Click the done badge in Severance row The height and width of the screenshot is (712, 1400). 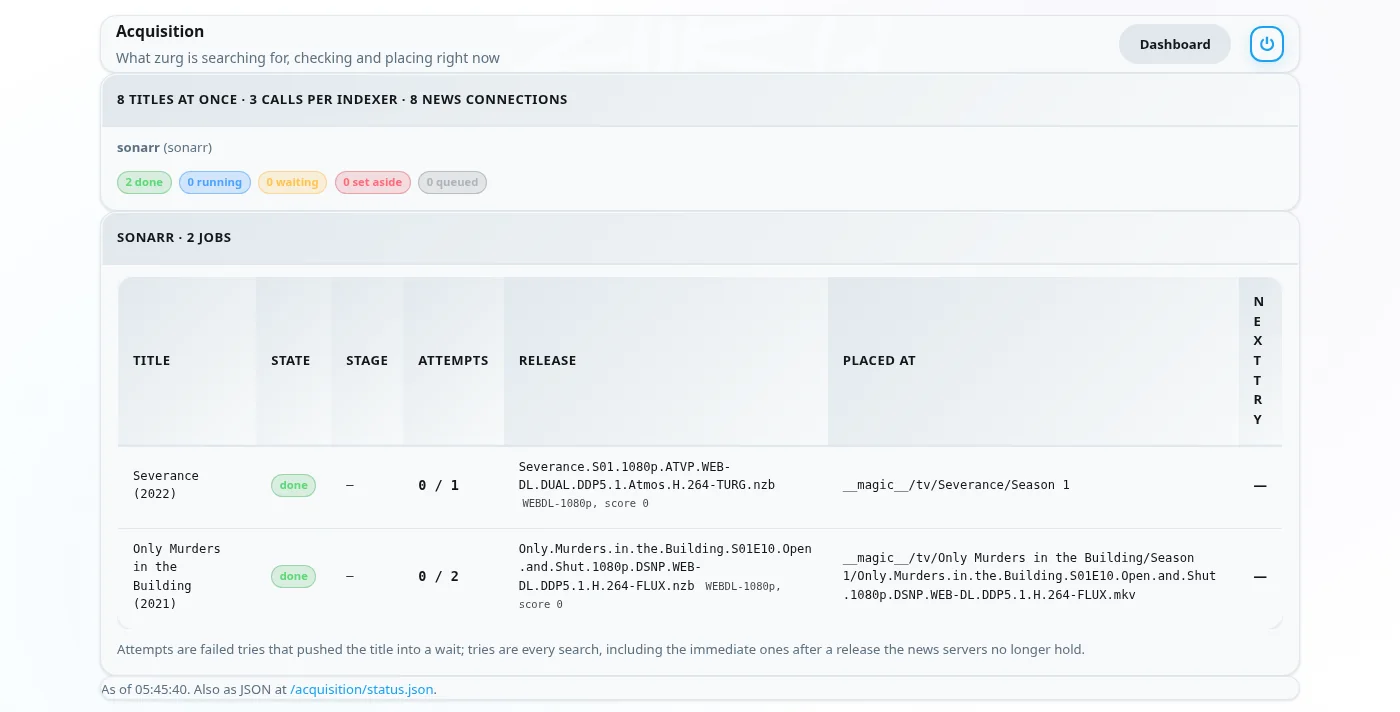pyautogui.click(x=293, y=485)
